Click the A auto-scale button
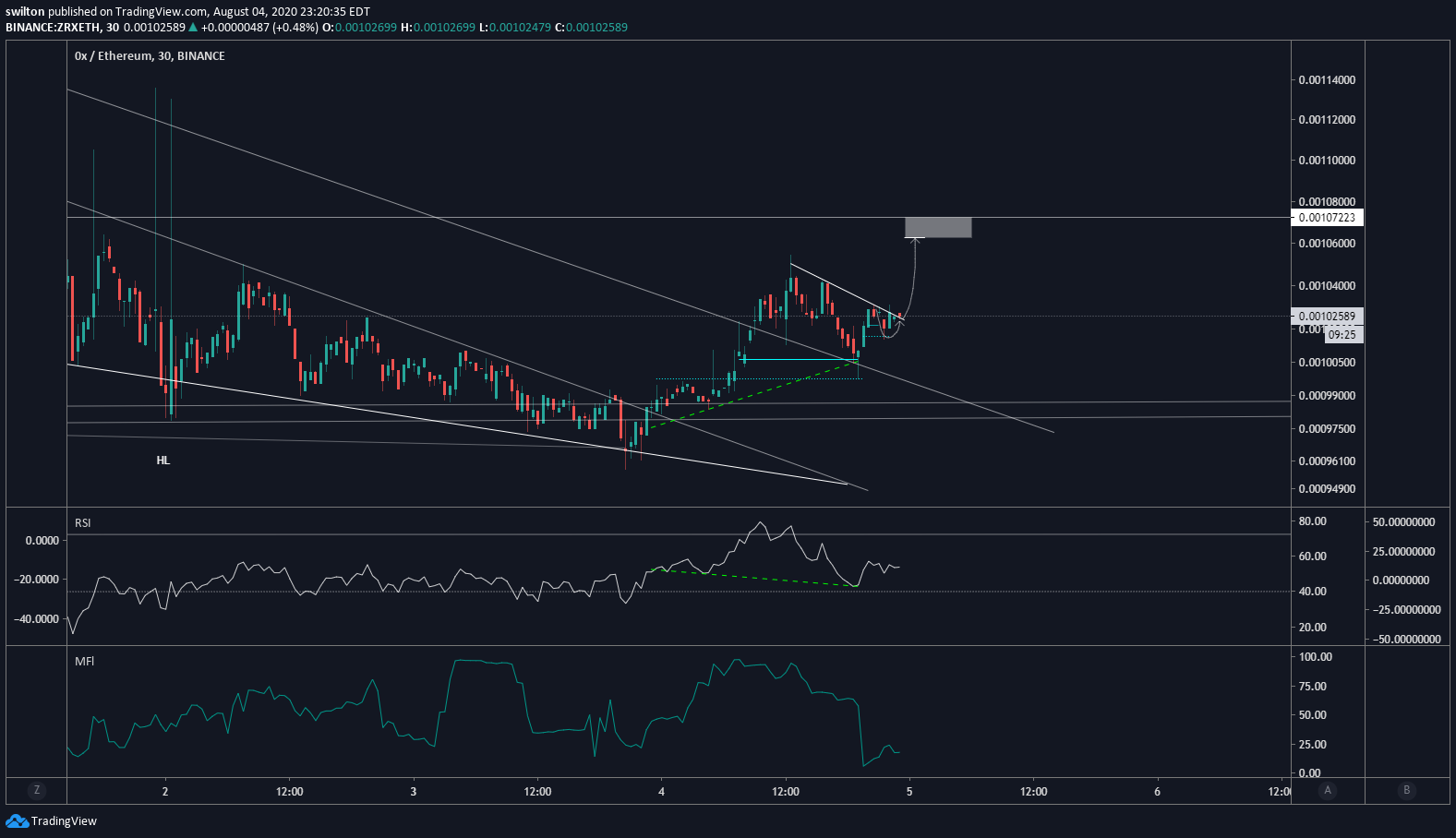The height and width of the screenshot is (838, 1456). (1328, 790)
